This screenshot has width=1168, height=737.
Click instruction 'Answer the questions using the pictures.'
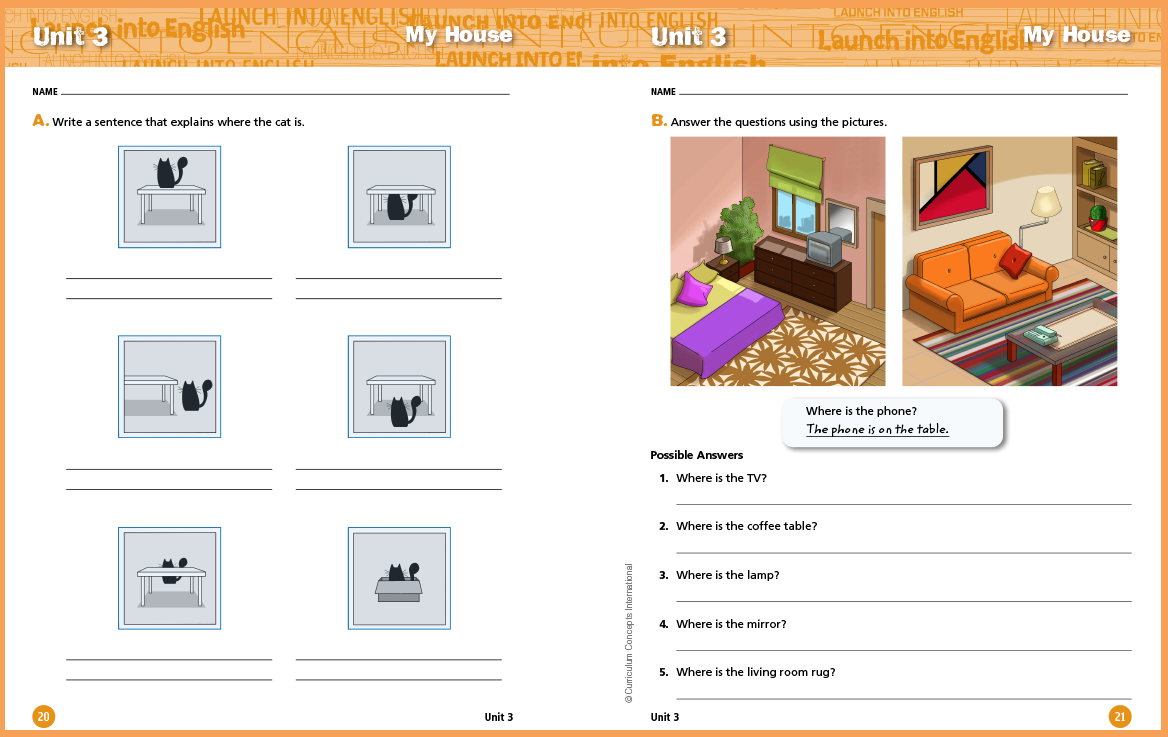(x=778, y=122)
